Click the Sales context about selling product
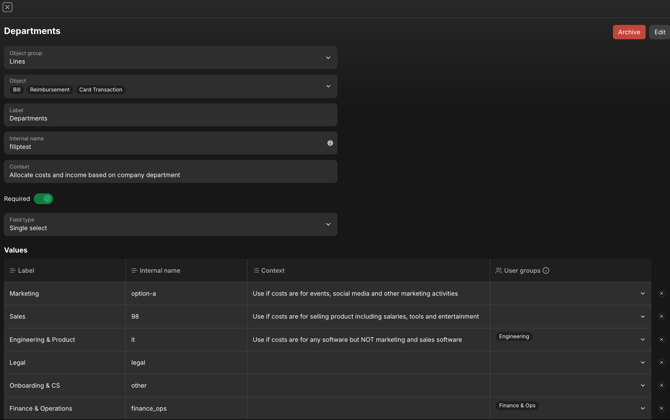 368,317
